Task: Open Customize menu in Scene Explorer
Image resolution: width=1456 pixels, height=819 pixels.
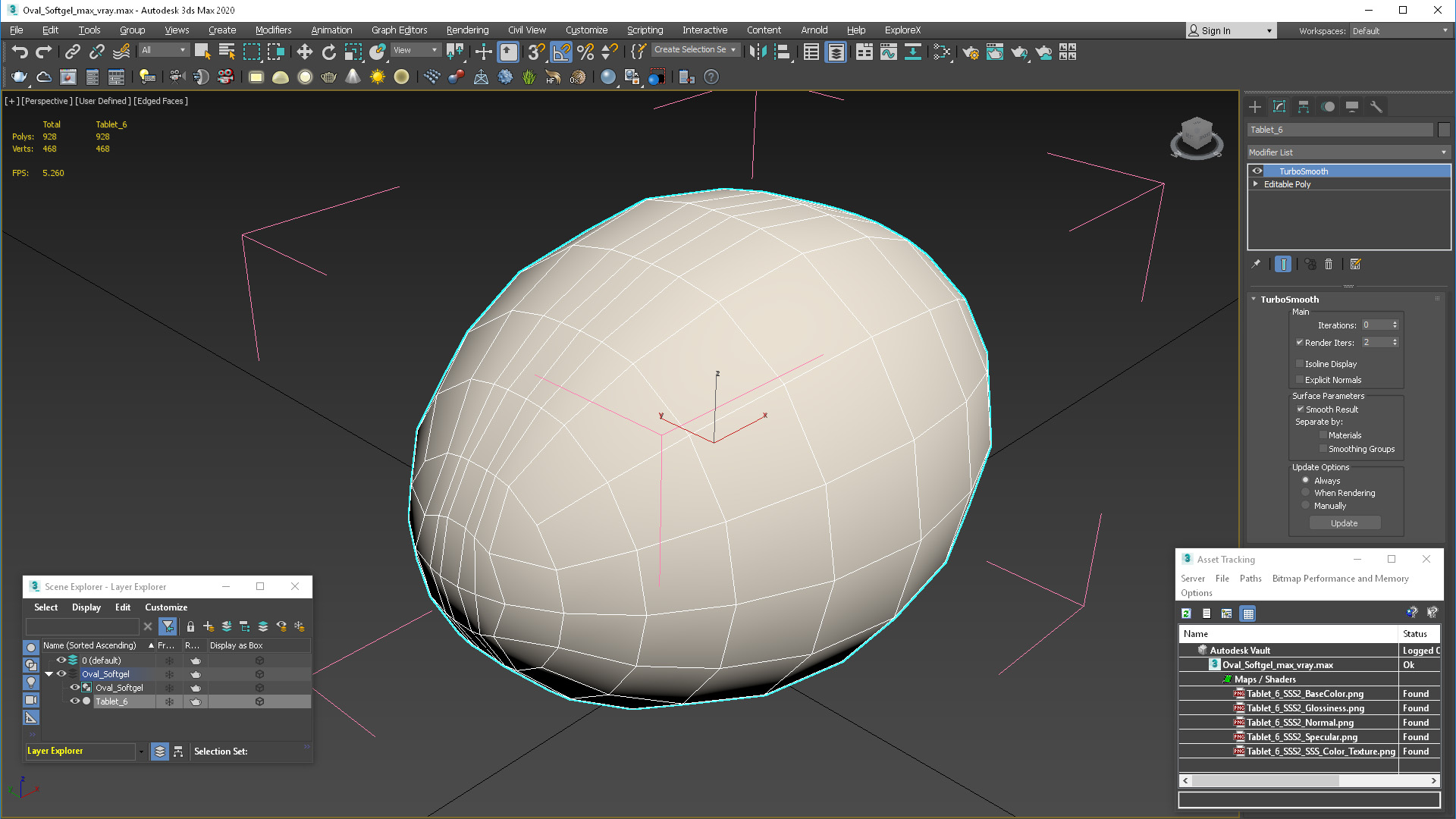Action: (166, 607)
